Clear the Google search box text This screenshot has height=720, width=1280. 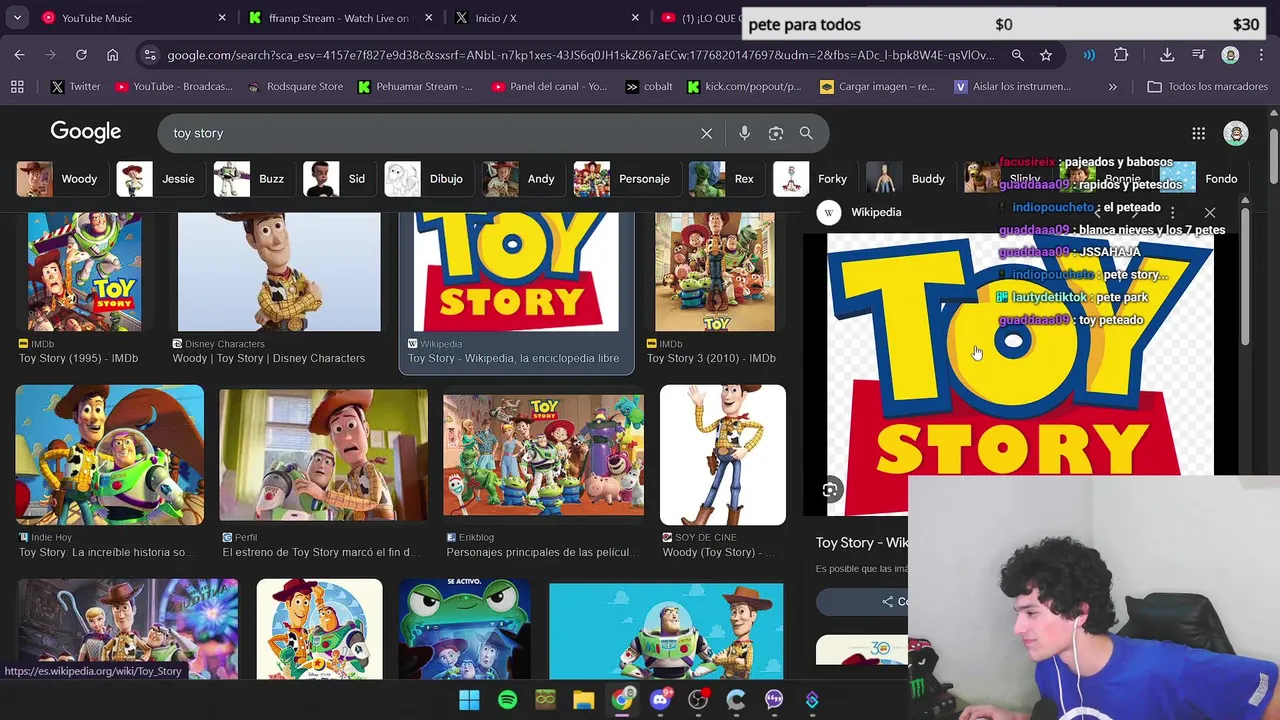[x=706, y=133]
